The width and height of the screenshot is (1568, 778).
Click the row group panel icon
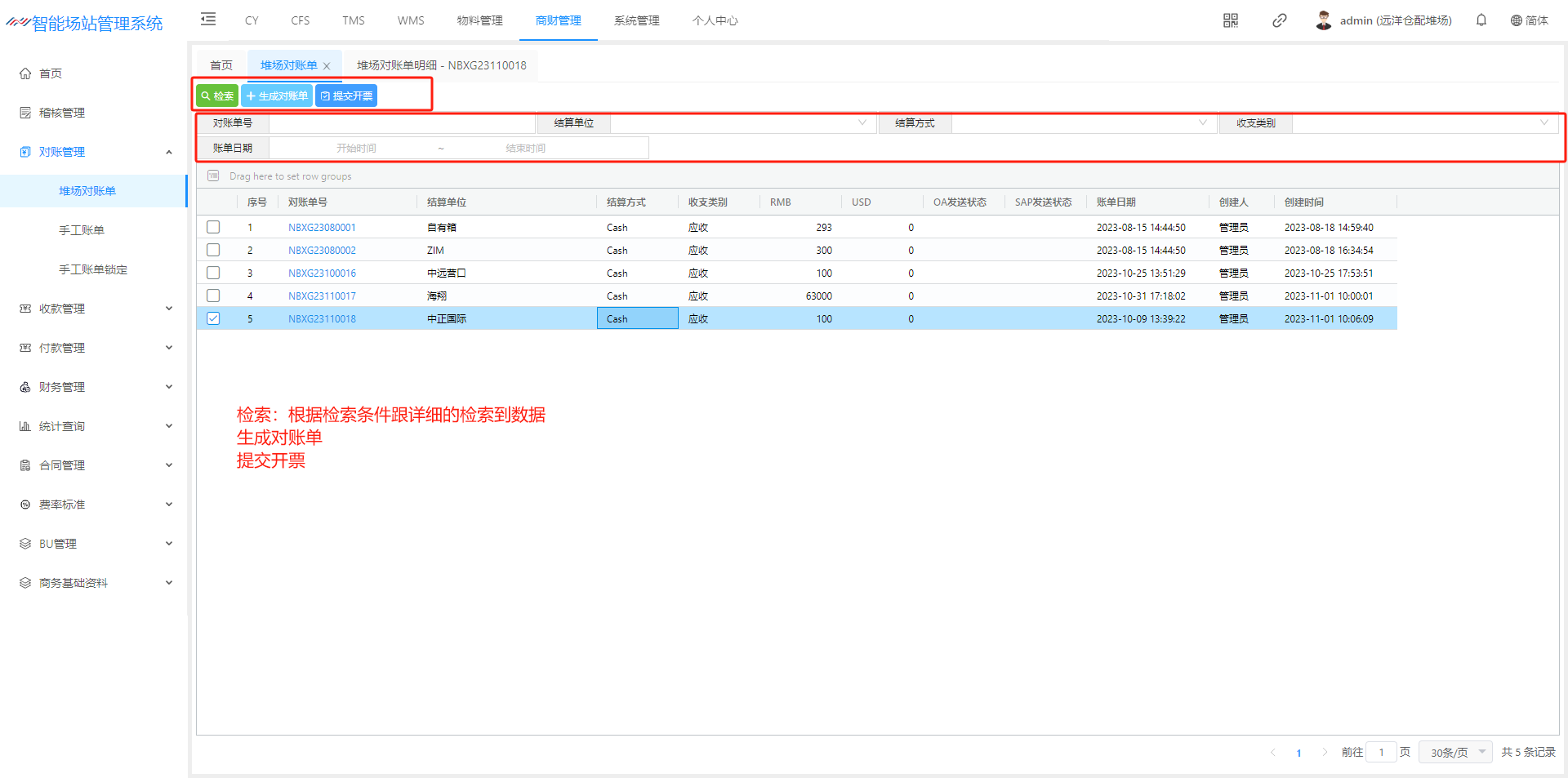[213, 176]
